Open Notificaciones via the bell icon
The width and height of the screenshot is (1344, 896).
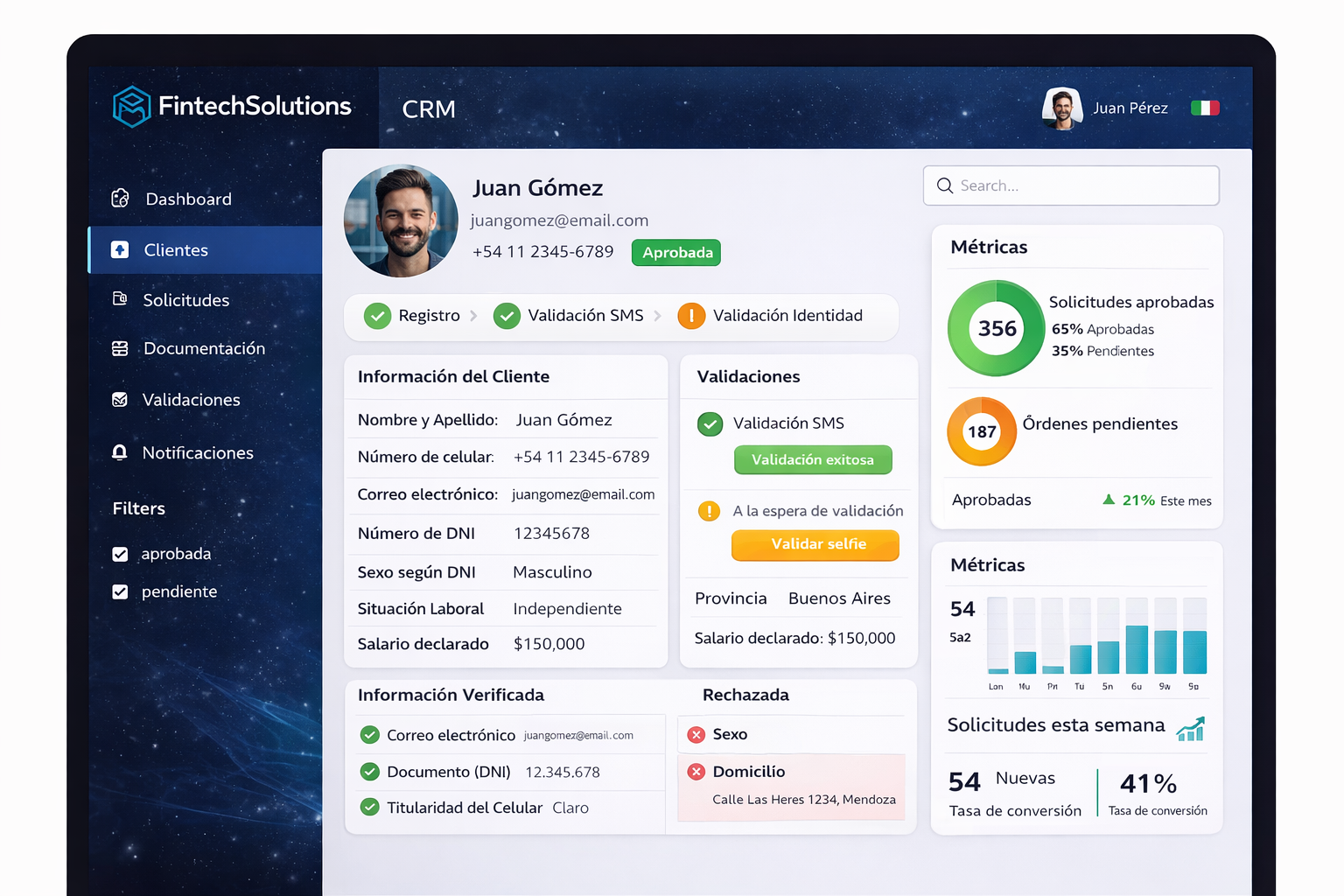[120, 452]
